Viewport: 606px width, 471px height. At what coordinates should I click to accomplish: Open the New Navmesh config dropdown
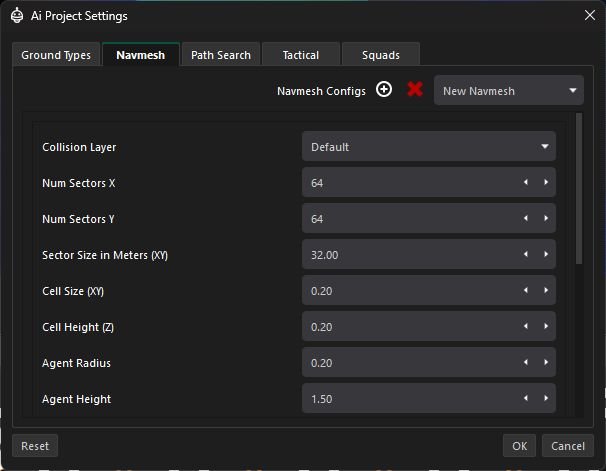509,90
